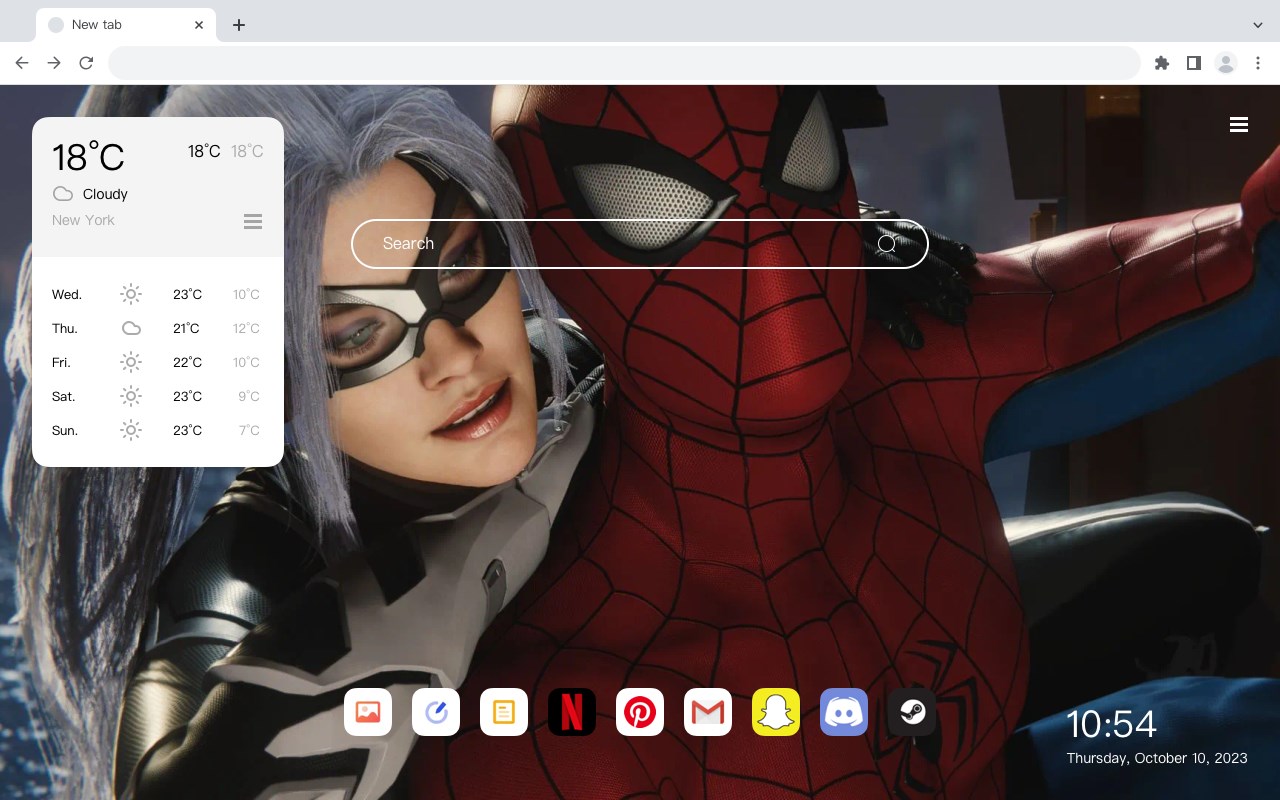Click the 22°C high for Friday
Image resolution: width=1280 pixels, height=800 pixels.
click(187, 362)
